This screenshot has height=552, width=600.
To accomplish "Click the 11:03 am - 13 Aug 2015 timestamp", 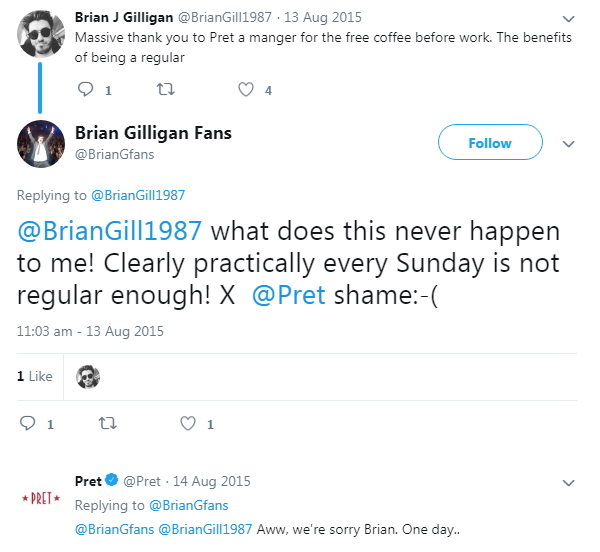I will click(x=90, y=331).
